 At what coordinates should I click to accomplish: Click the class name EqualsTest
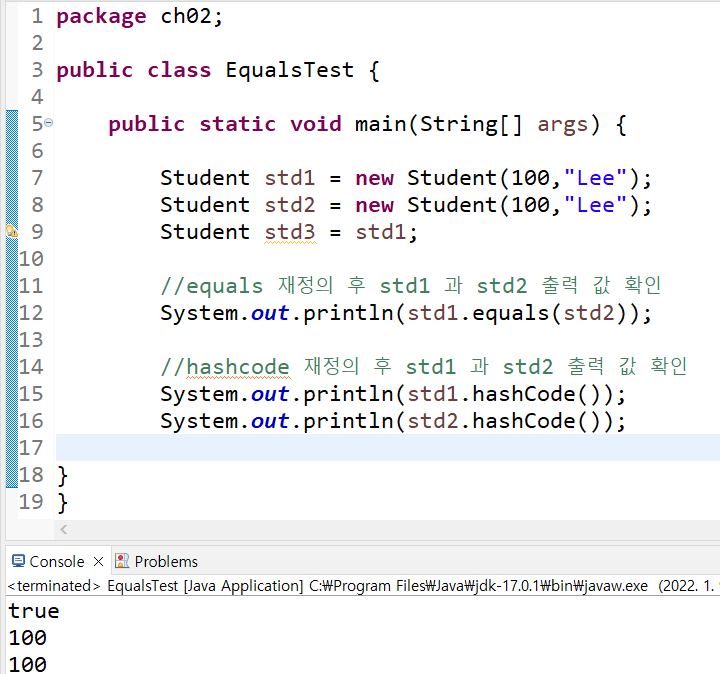290,70
